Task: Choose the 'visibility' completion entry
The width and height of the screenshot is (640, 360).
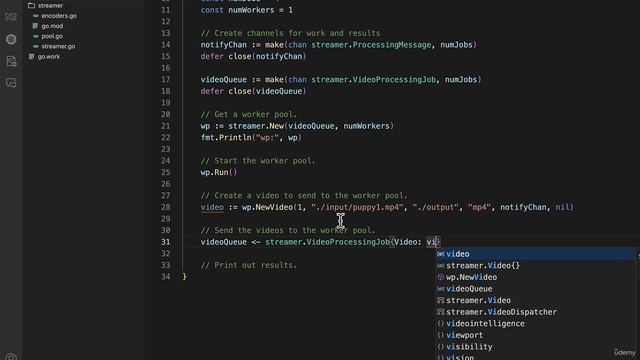Action: pyautogui.click(x=535, y=347)
